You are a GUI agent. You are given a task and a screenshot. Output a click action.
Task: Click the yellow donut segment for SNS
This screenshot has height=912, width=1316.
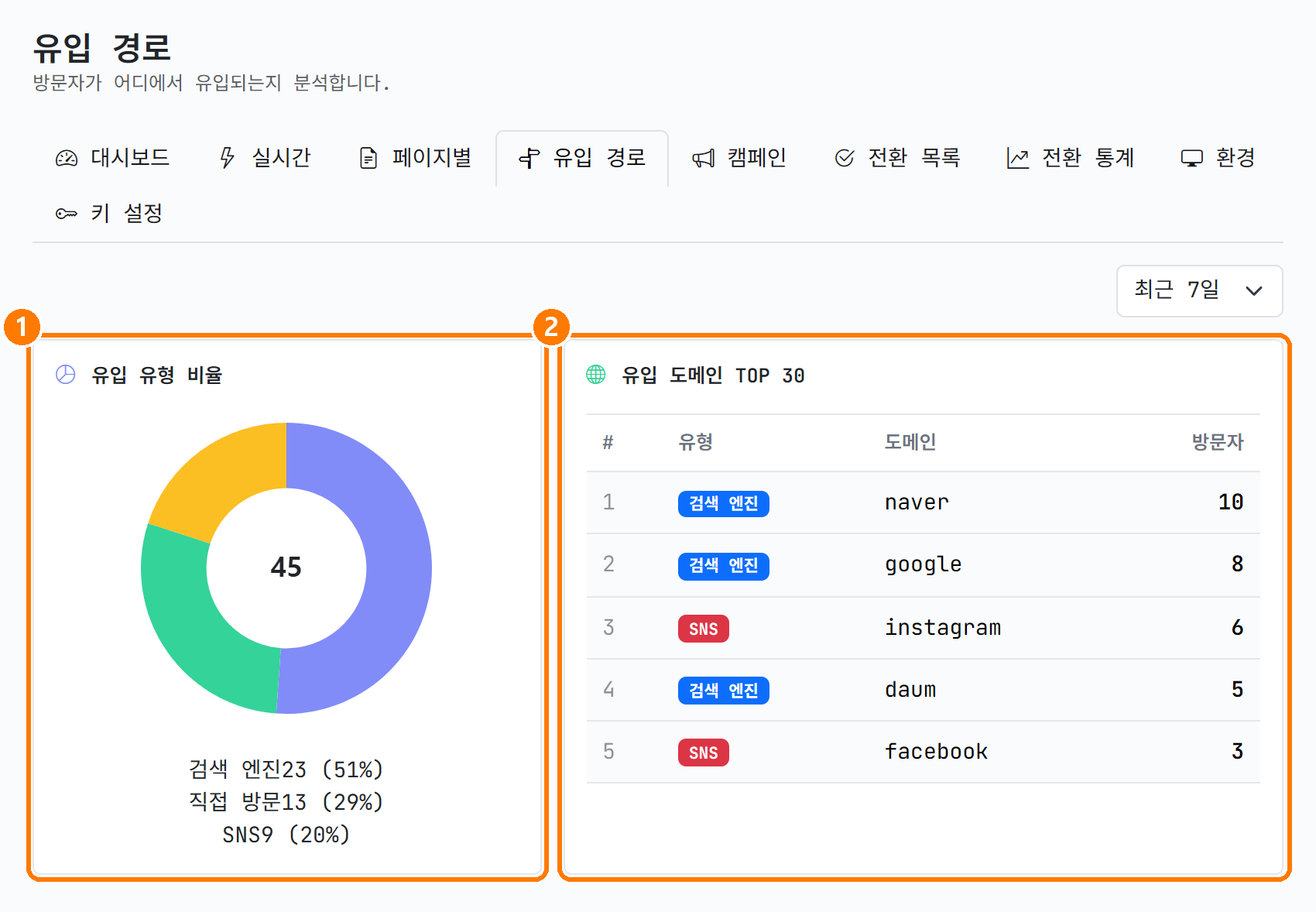point(221,480)
